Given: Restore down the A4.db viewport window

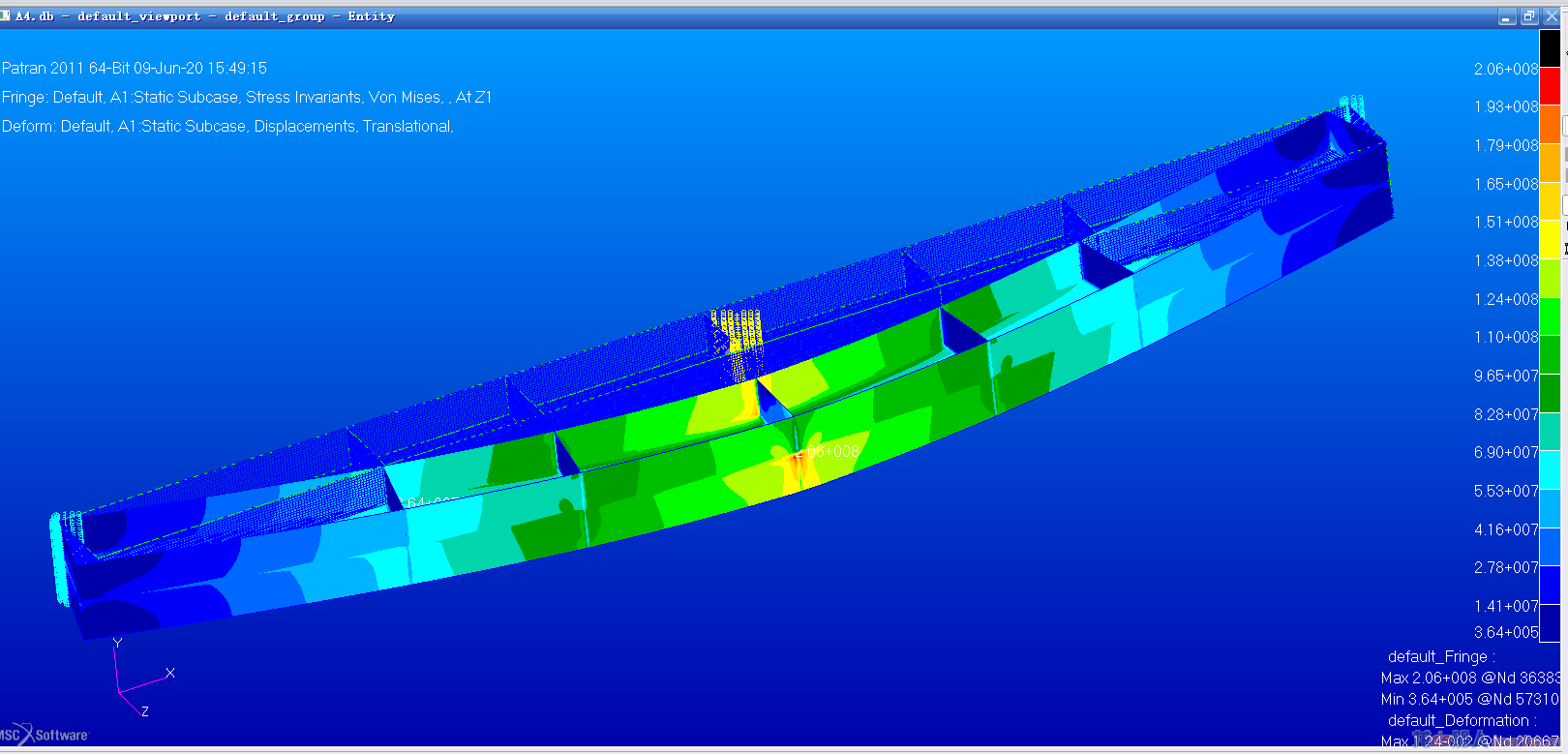Looking at the screenshot, I should coord(1529,16).
